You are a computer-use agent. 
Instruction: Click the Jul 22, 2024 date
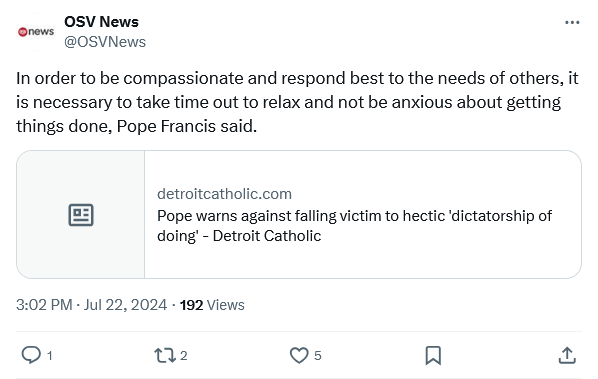(x=125, y=305)
